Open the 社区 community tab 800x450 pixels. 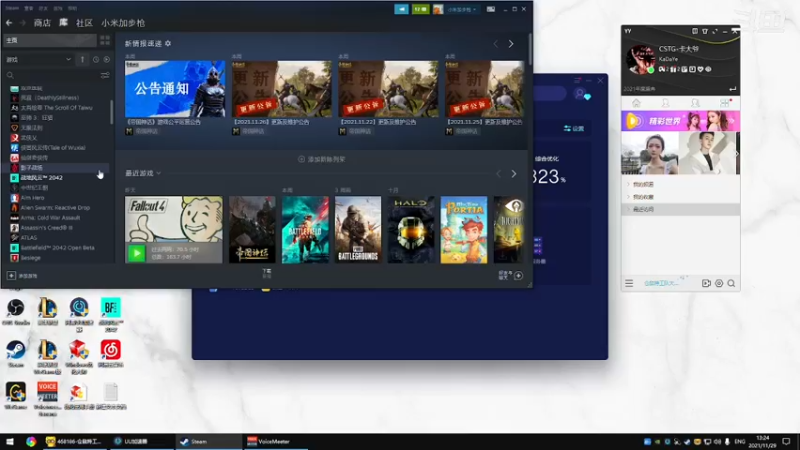tap(84, 23)
